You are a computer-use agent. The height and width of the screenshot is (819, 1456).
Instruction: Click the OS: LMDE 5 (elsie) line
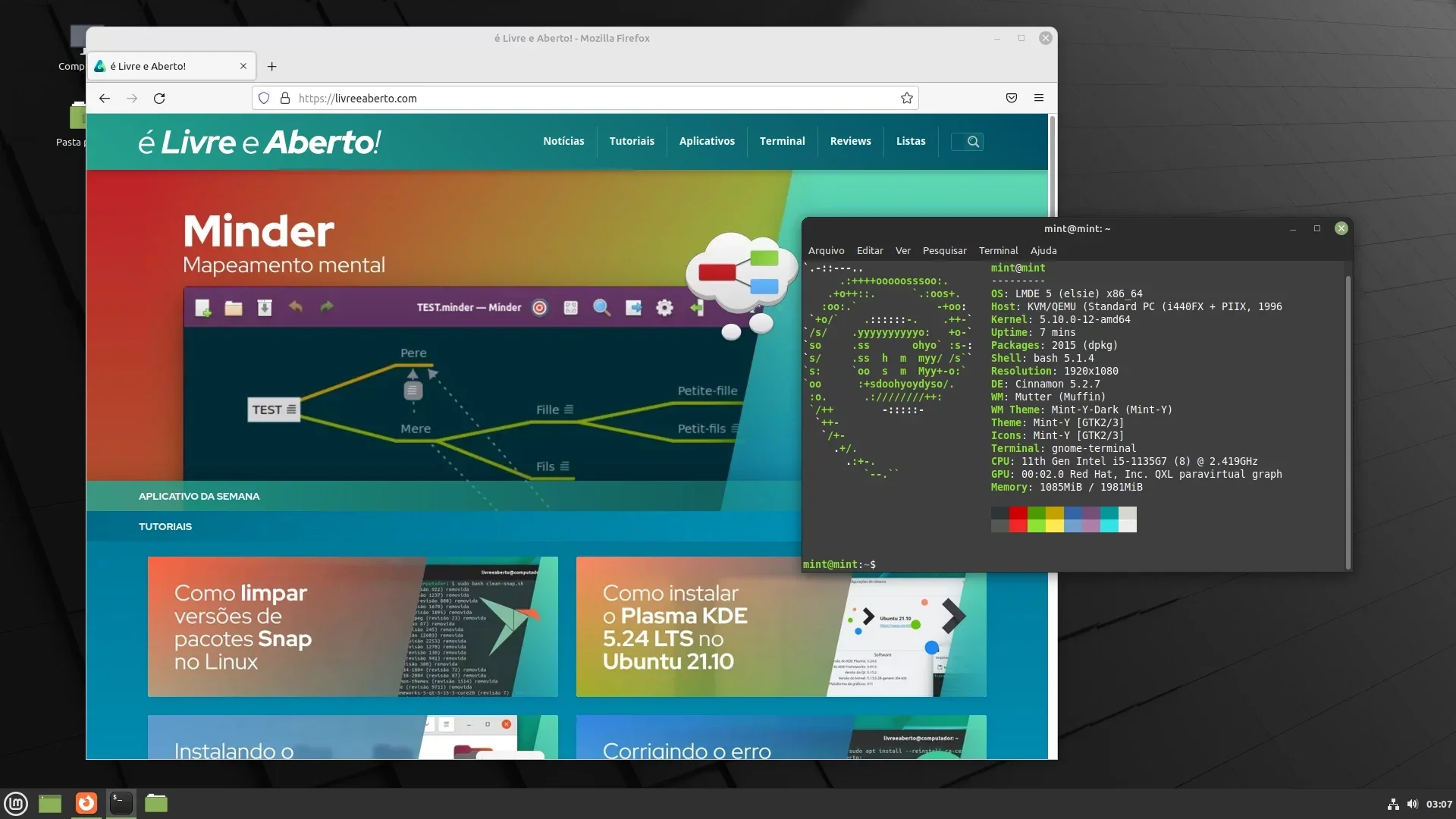(x=1066, y=294)
